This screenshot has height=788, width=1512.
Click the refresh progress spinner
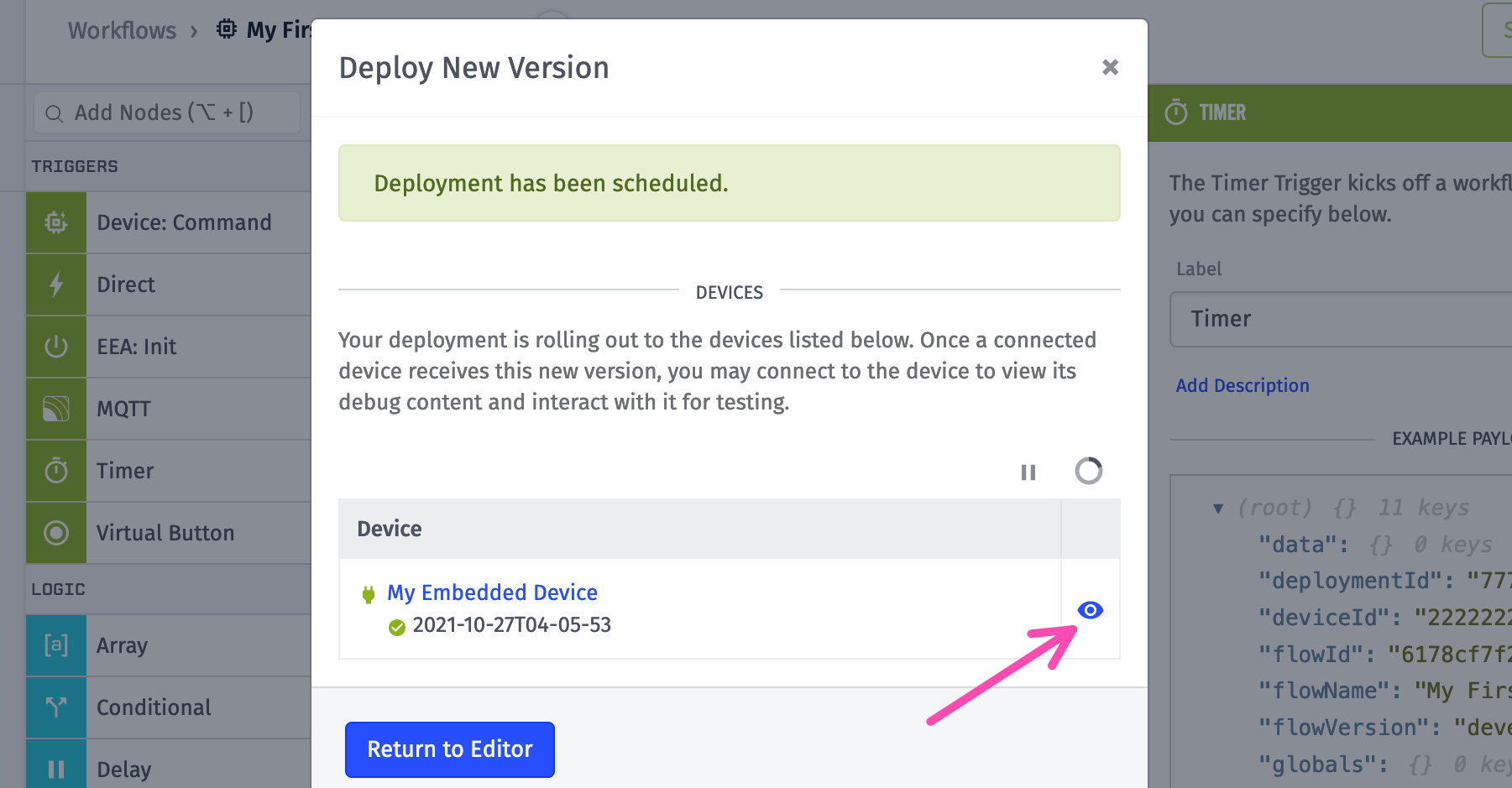click(x=1089, y=471)
